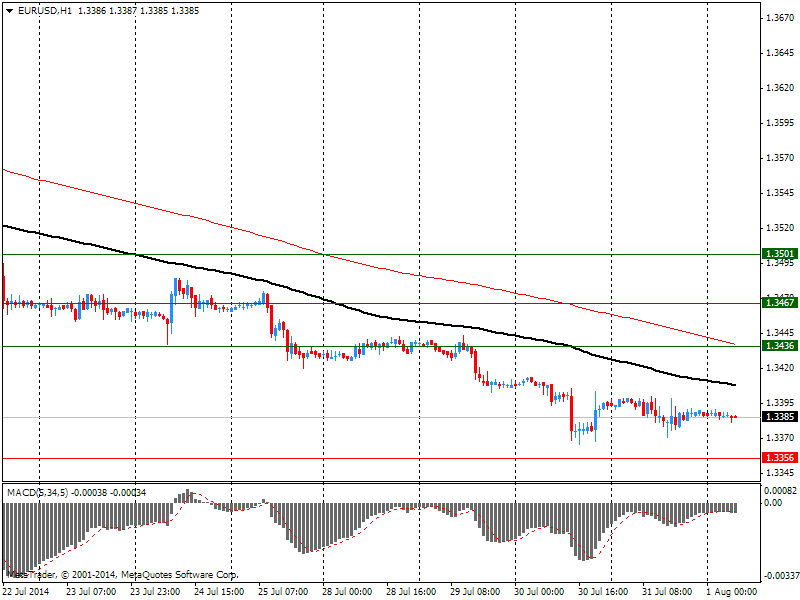Image resolution: width=800 pixels, height=600 pixels.
Task: Click the 1.3445 price scale label
Action: pos(780,332)
